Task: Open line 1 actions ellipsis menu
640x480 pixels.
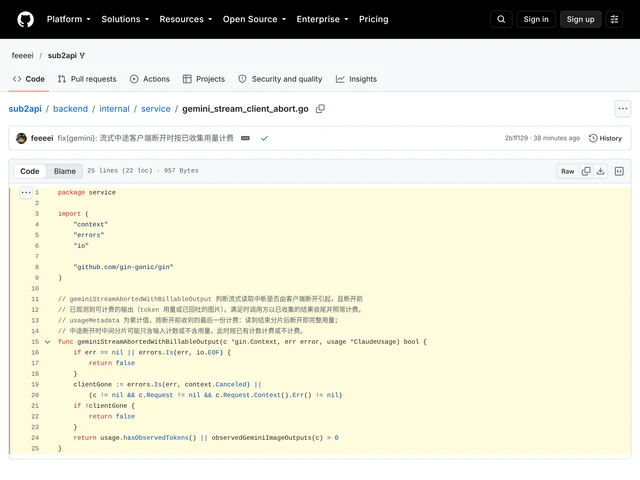Action: click(26, 192)
